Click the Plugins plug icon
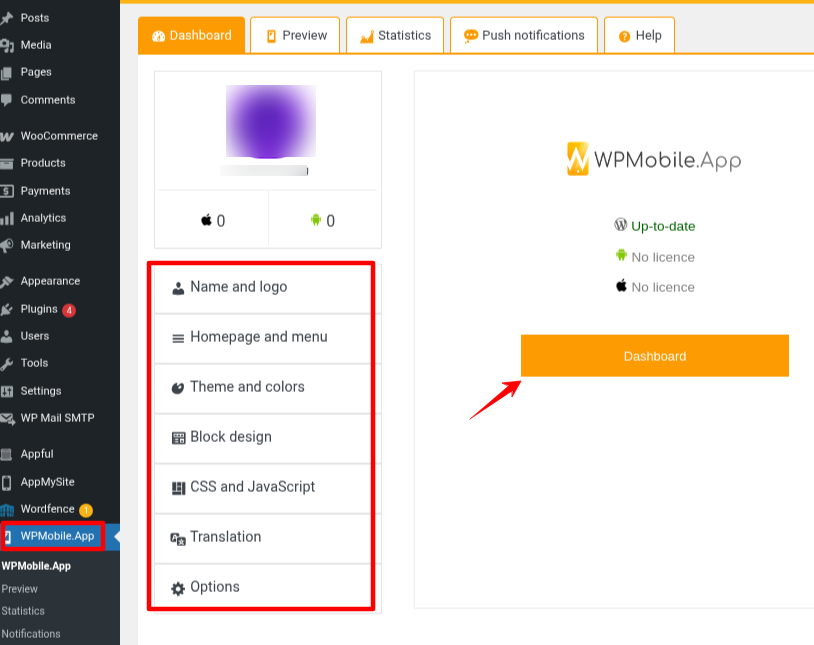Viewport: 814px width, 645px height. 7,310
